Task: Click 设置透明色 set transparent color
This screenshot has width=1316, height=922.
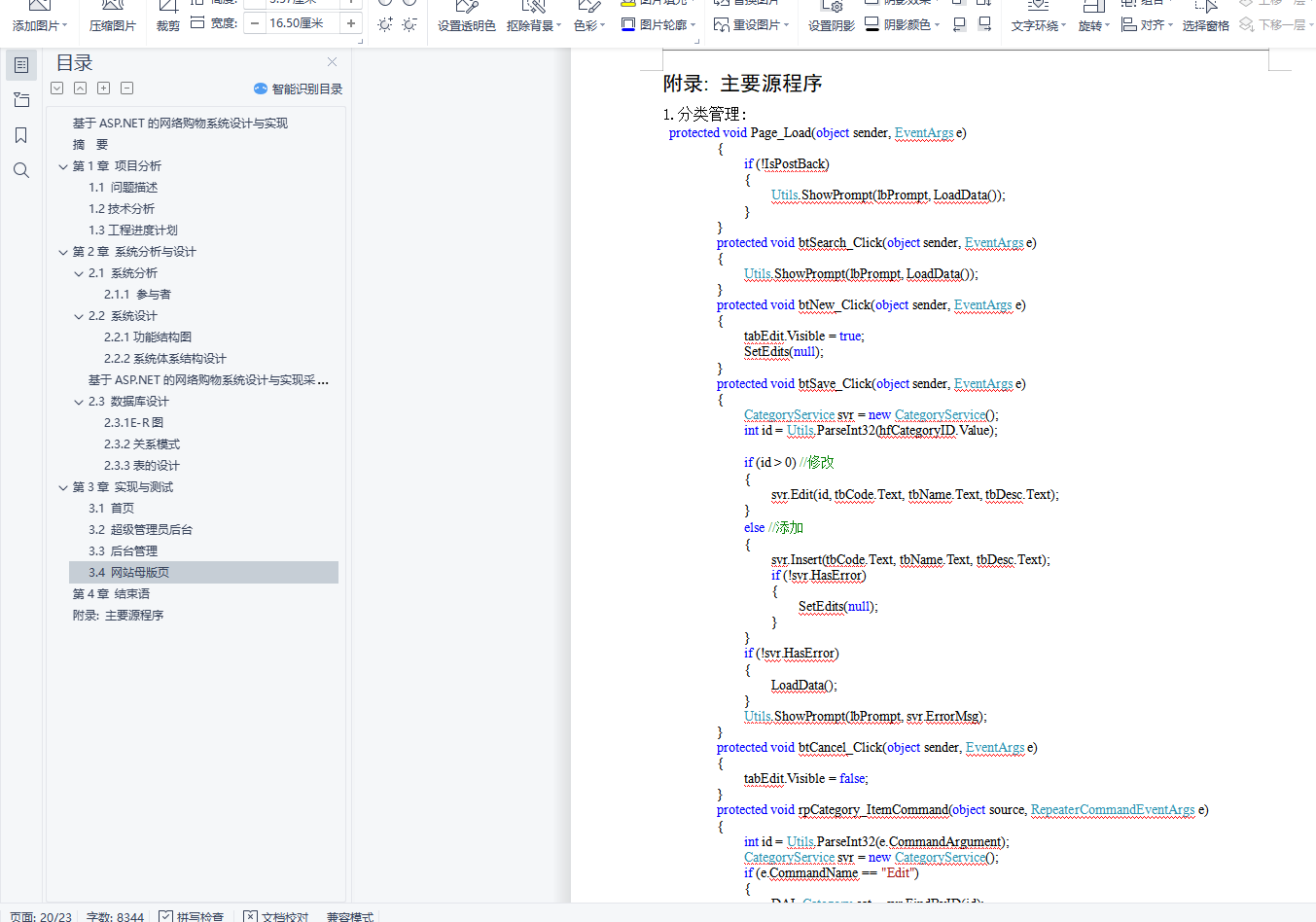Action: click(x=467, y=18)
